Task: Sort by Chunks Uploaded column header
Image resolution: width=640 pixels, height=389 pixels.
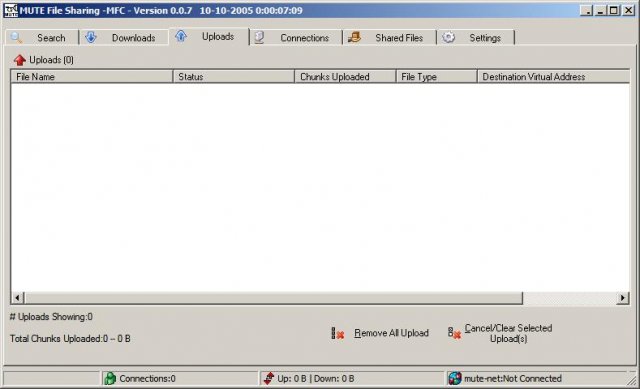Action: point(345,77)
